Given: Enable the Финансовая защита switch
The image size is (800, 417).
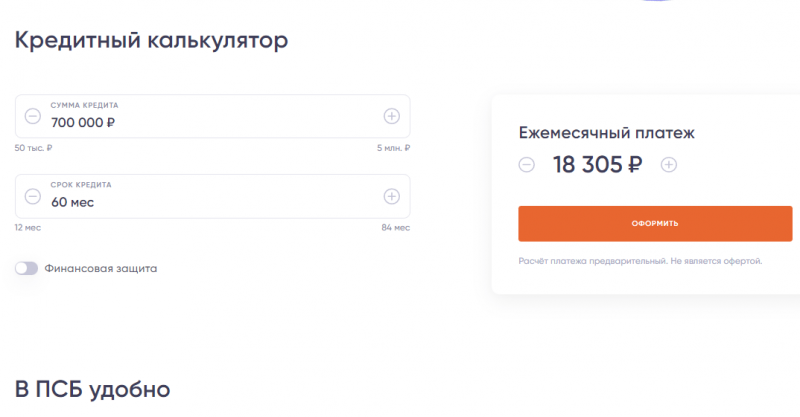Looking at the screenshot, I should pyautogui.click(x=26, y=268).
